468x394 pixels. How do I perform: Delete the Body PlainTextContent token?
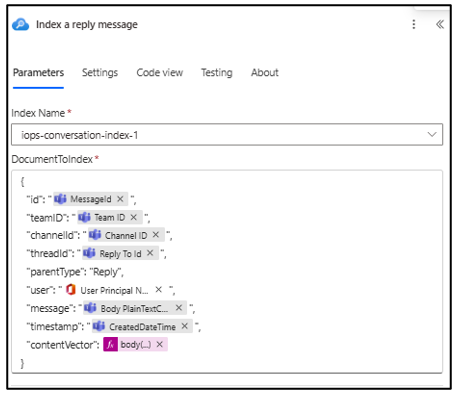click(x=179, y=308)
